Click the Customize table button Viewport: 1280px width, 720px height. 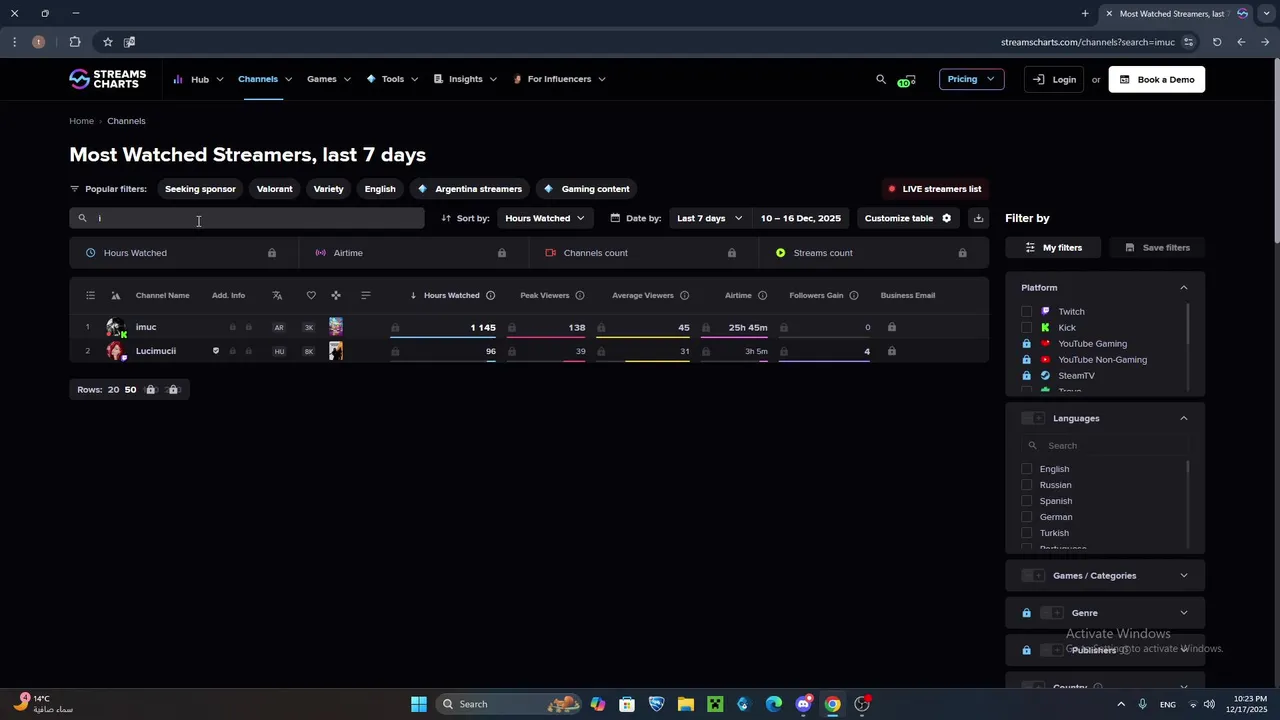tap(908, 218)
